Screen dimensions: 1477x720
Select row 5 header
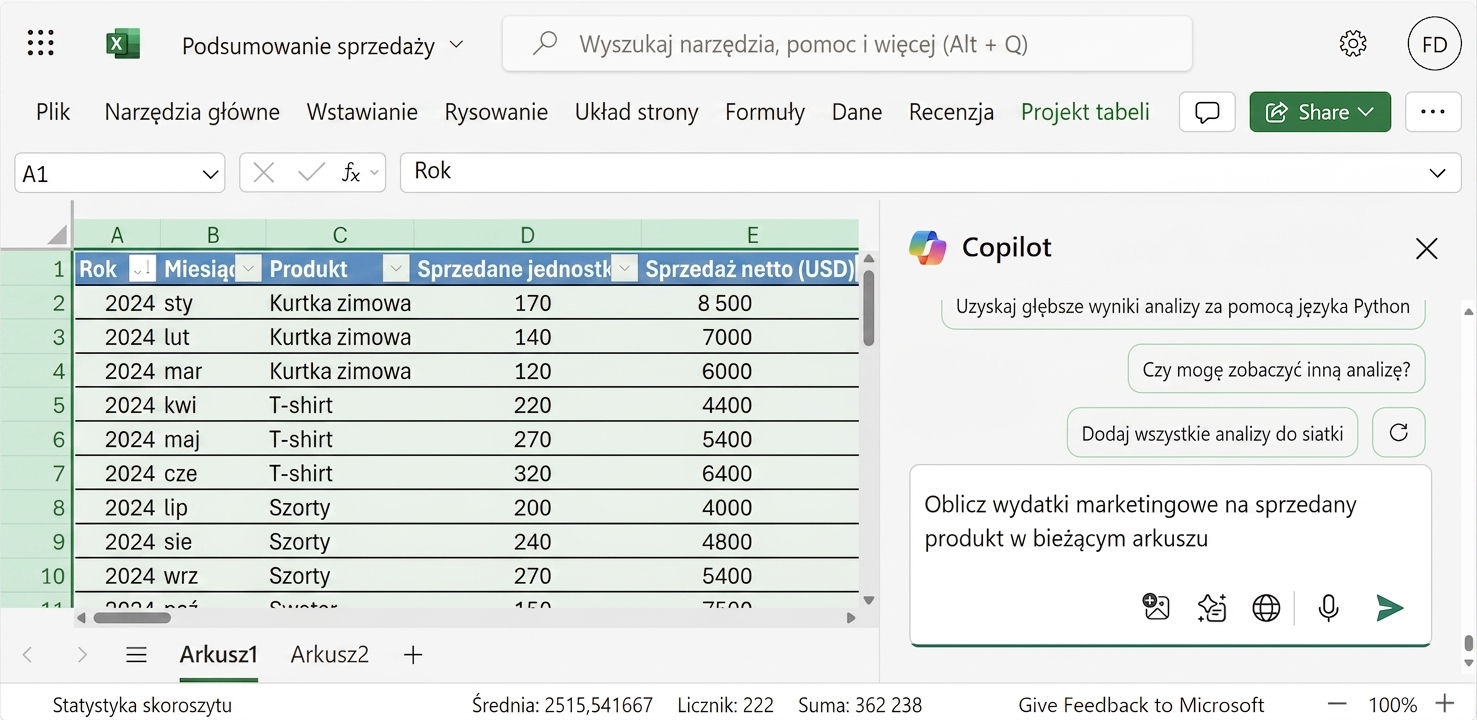coord(38,405)
